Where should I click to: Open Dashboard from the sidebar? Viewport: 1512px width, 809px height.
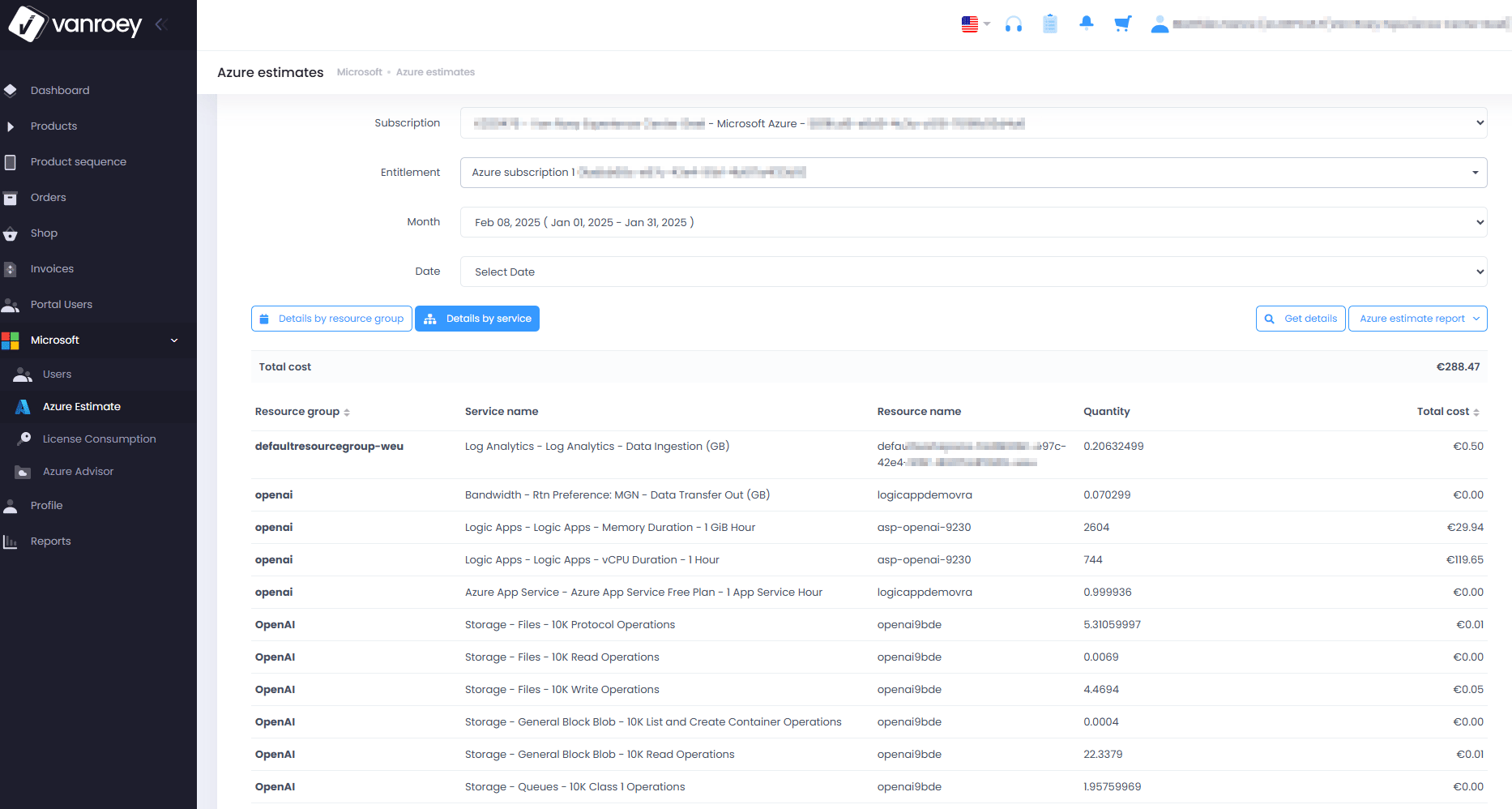(x=60, y=90)
